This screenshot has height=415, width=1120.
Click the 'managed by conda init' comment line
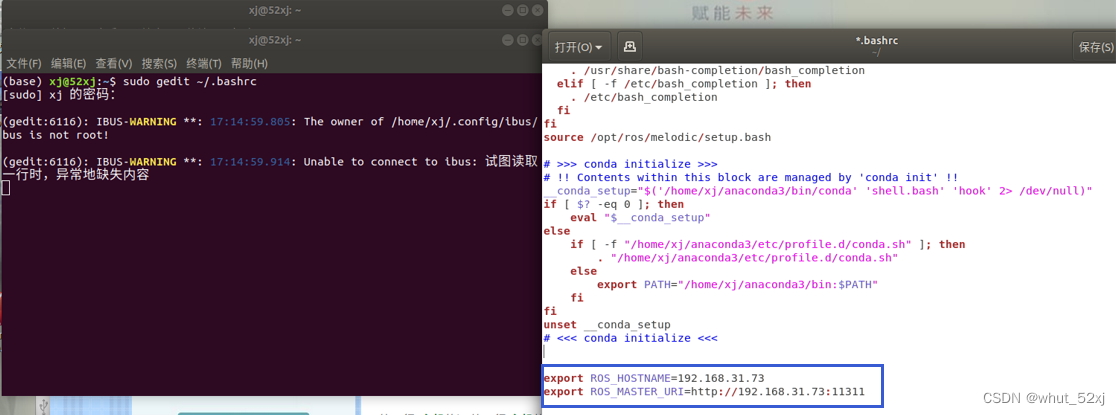[x=751, y=177]
